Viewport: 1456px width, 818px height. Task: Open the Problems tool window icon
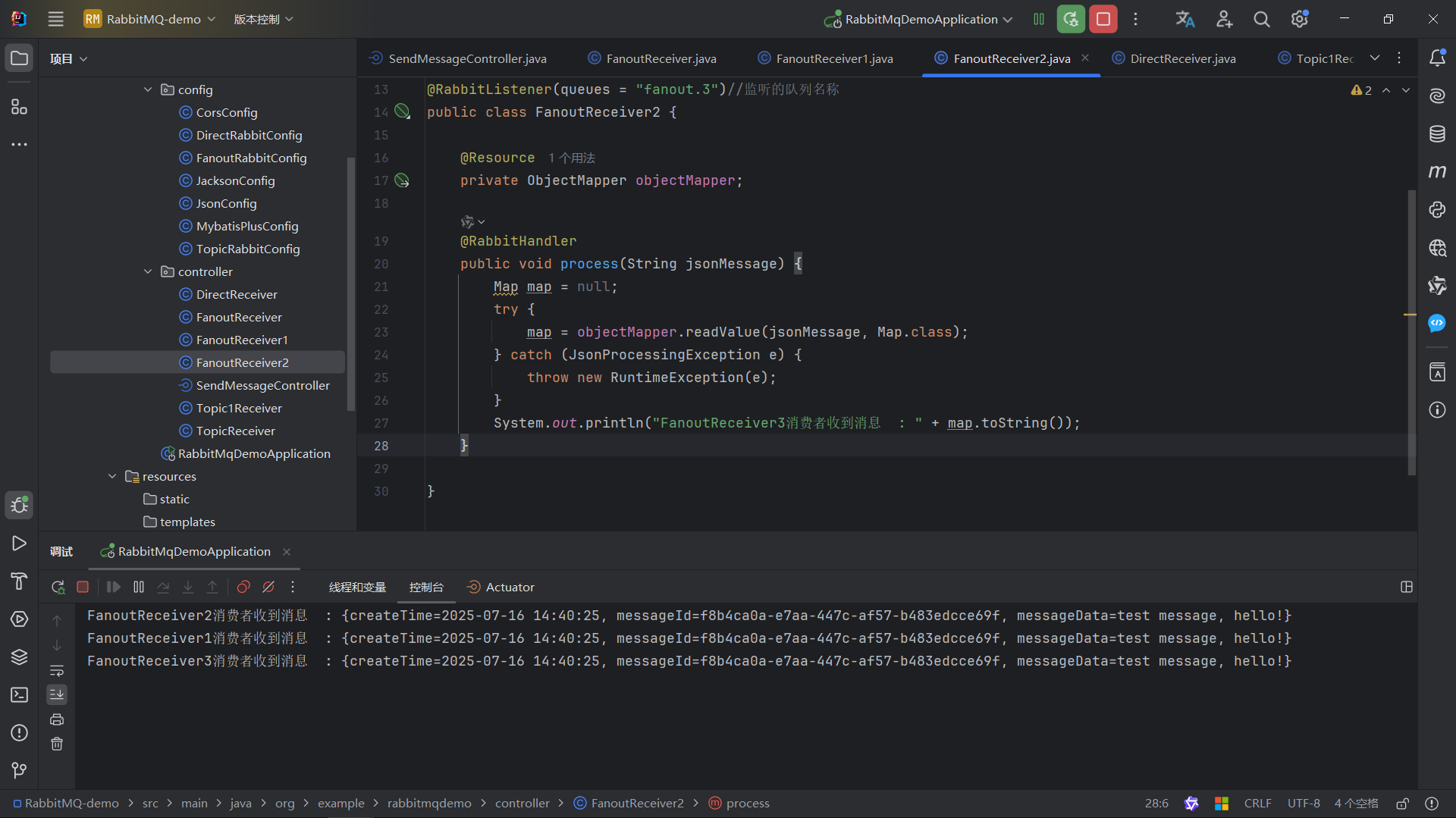[x=19, y=732]
